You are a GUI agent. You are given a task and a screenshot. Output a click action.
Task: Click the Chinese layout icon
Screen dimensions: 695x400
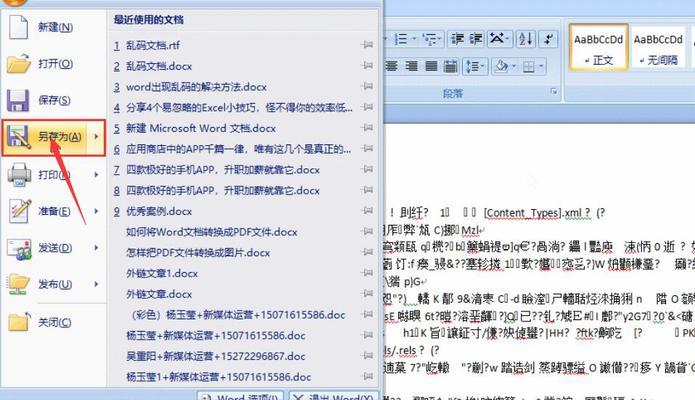(x=496, y=39)
